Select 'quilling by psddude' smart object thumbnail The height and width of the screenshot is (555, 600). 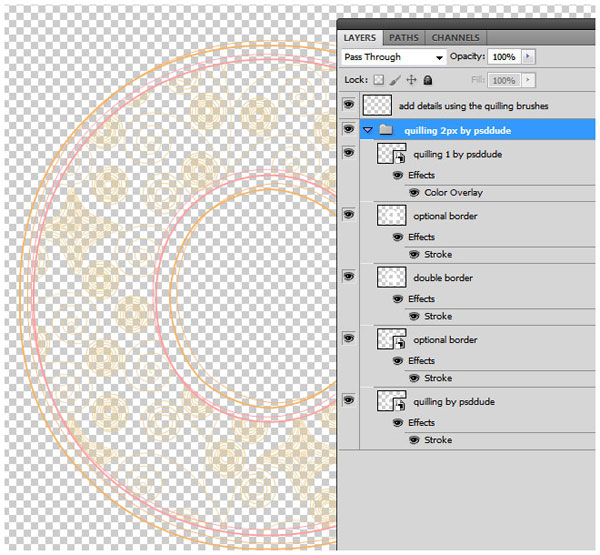pos(391,401)
